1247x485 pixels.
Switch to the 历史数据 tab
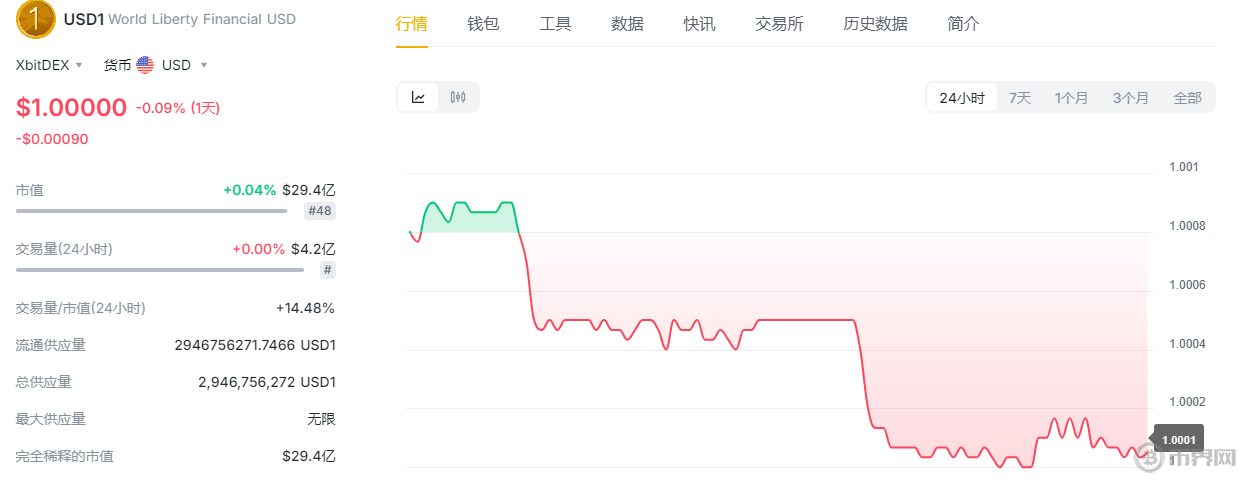tap(875, 24)
